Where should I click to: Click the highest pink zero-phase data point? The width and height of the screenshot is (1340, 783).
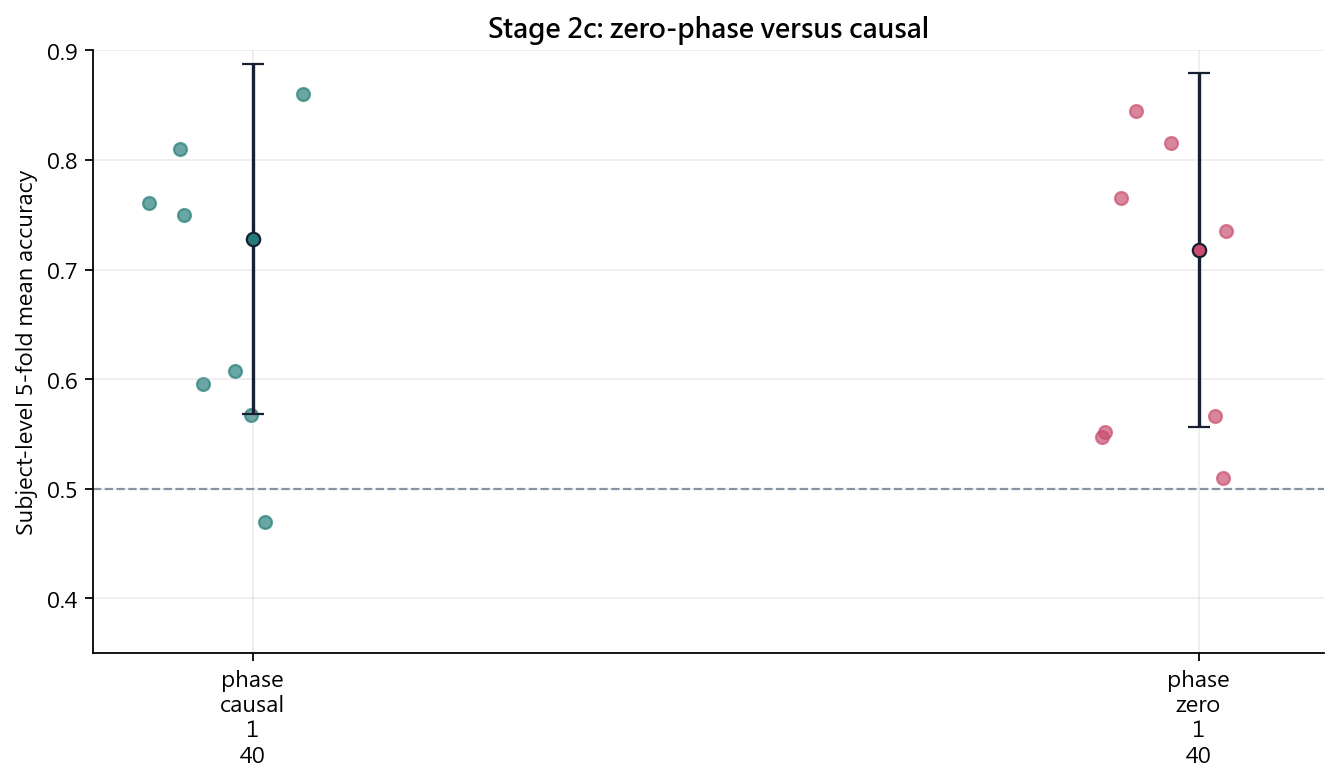[1136, 111]
